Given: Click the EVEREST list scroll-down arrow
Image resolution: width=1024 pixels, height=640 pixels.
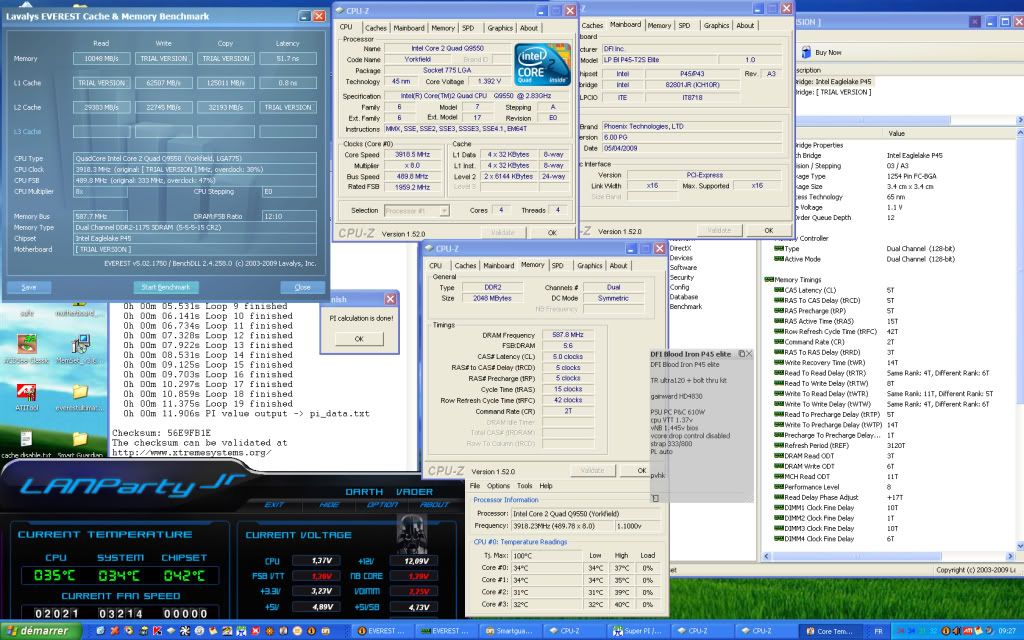Looking at the screenshot, I should tap(1019, 546).
